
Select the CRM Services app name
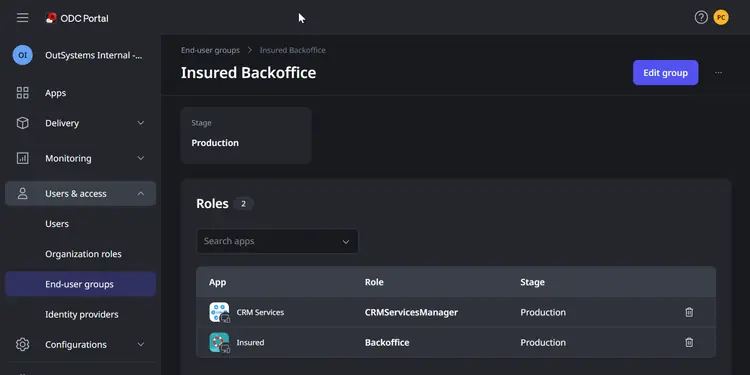(x=260, y=312)
